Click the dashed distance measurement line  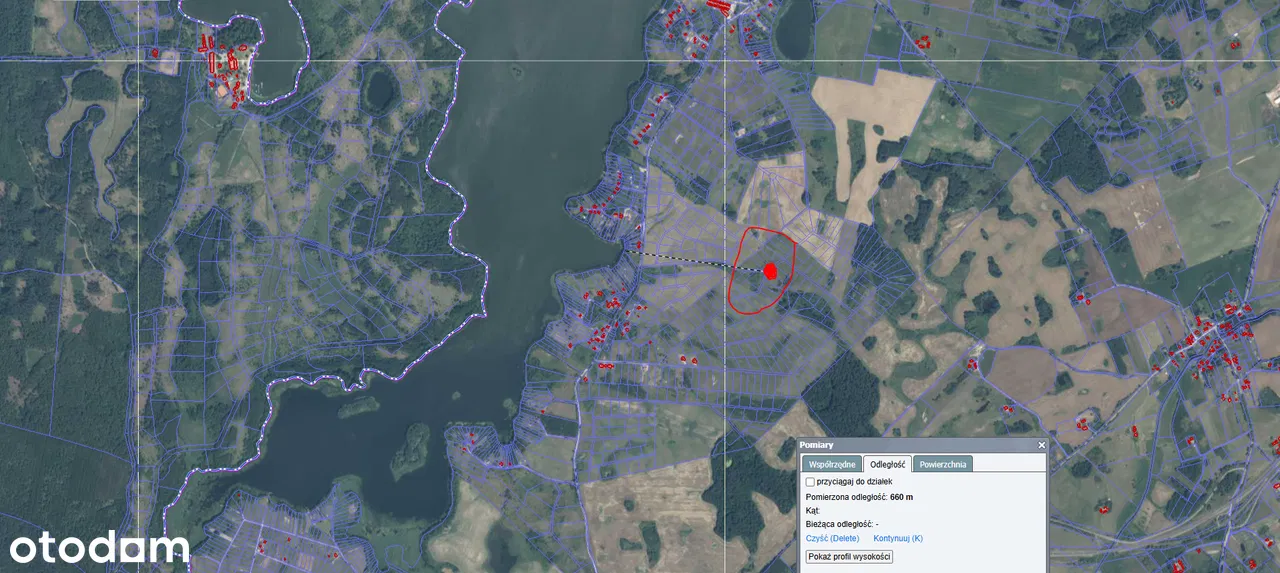pyautogui.click(x=690, y=260)
